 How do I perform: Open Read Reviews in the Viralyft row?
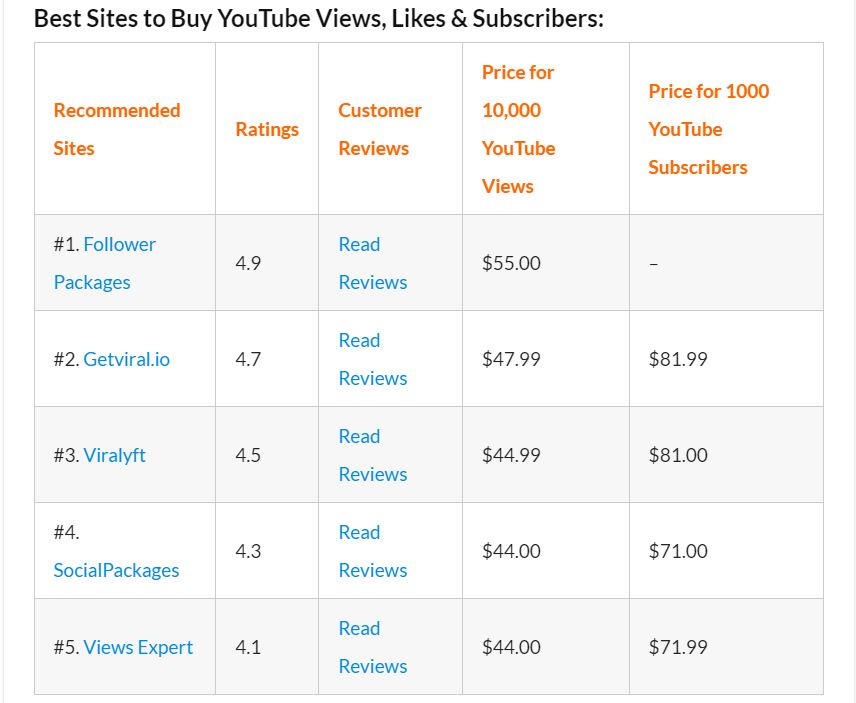click(x=372, y=455)
